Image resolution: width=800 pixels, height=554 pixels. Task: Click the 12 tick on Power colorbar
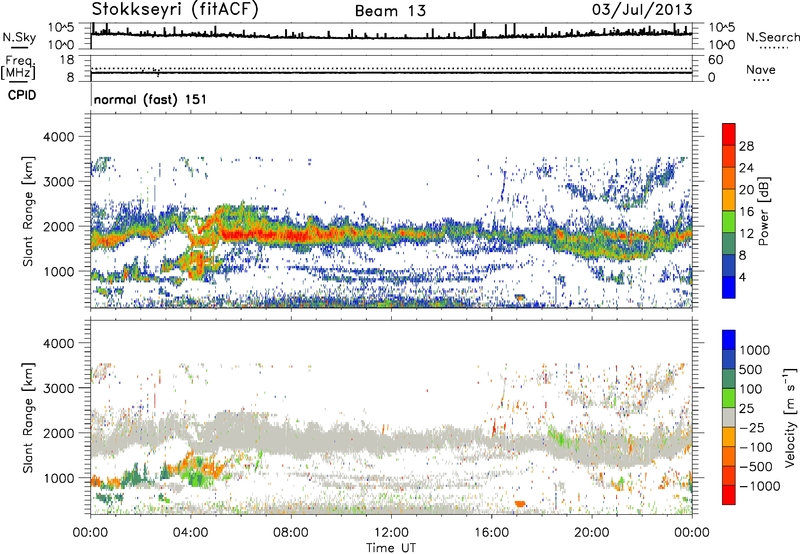[746, 234]
